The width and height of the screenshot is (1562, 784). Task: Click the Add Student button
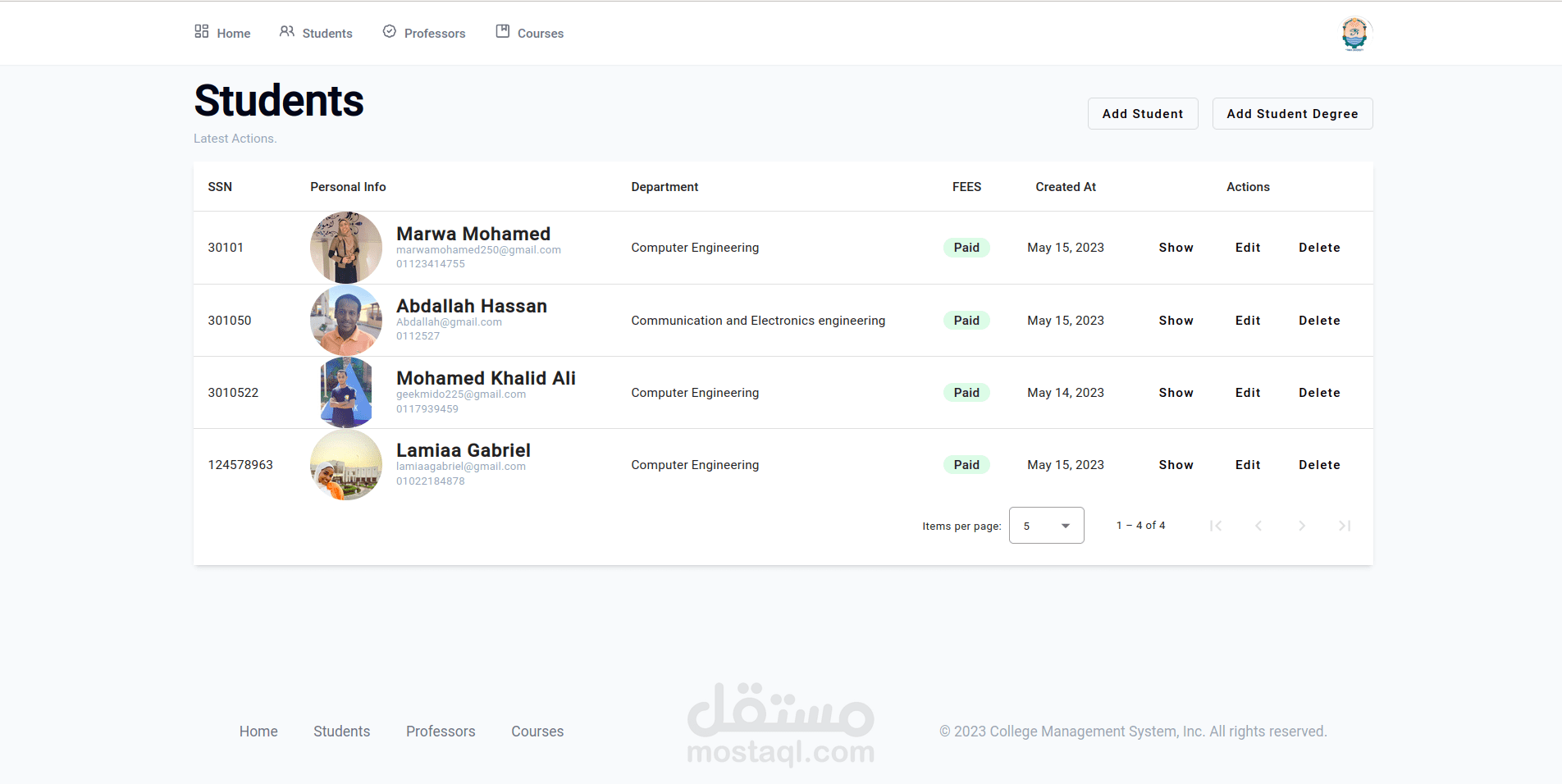tap(1143, 114)
